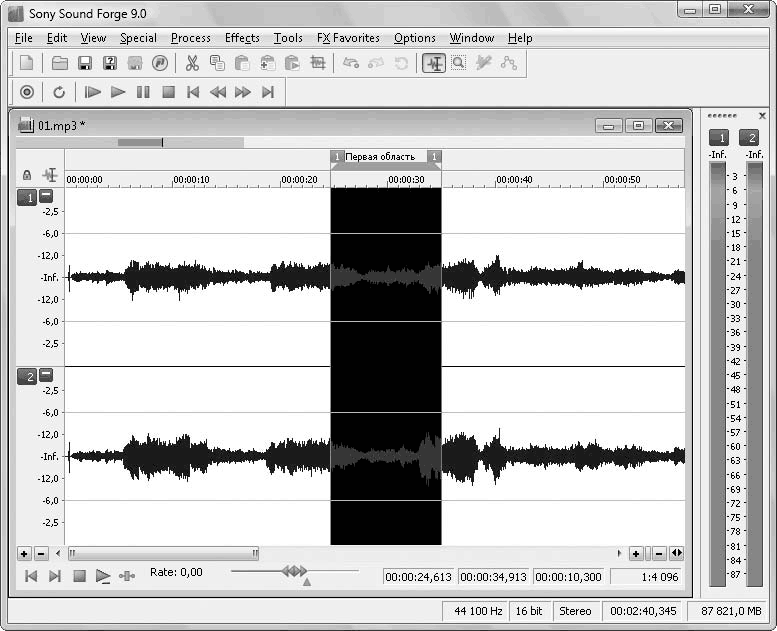Click the Trim/Crop toolbar icon

(x=318, y=63)
